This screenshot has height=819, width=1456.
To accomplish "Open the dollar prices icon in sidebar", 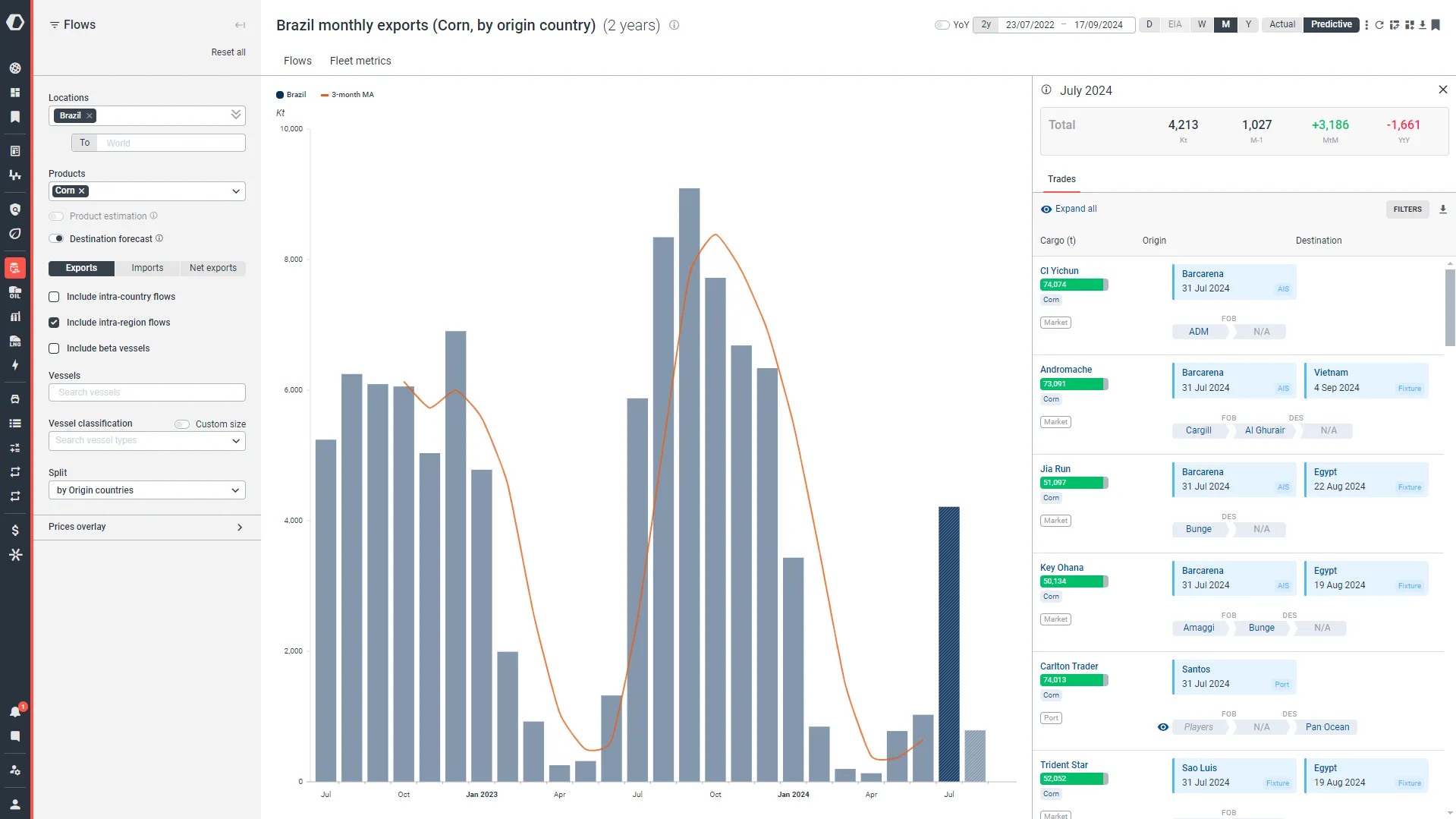I will [15, 531].
